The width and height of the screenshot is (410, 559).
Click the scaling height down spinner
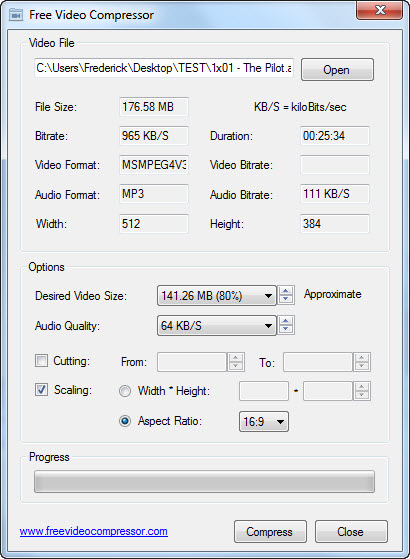[x=362, y=395]
